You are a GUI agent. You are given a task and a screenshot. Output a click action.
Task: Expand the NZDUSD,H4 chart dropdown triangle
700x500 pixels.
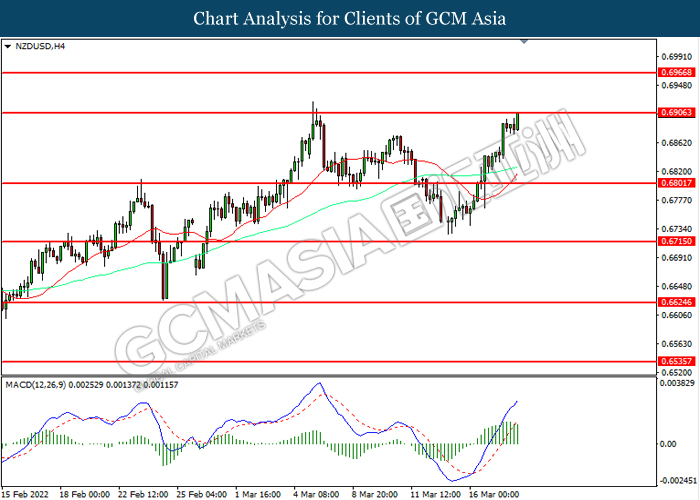(x=8, y=46)
